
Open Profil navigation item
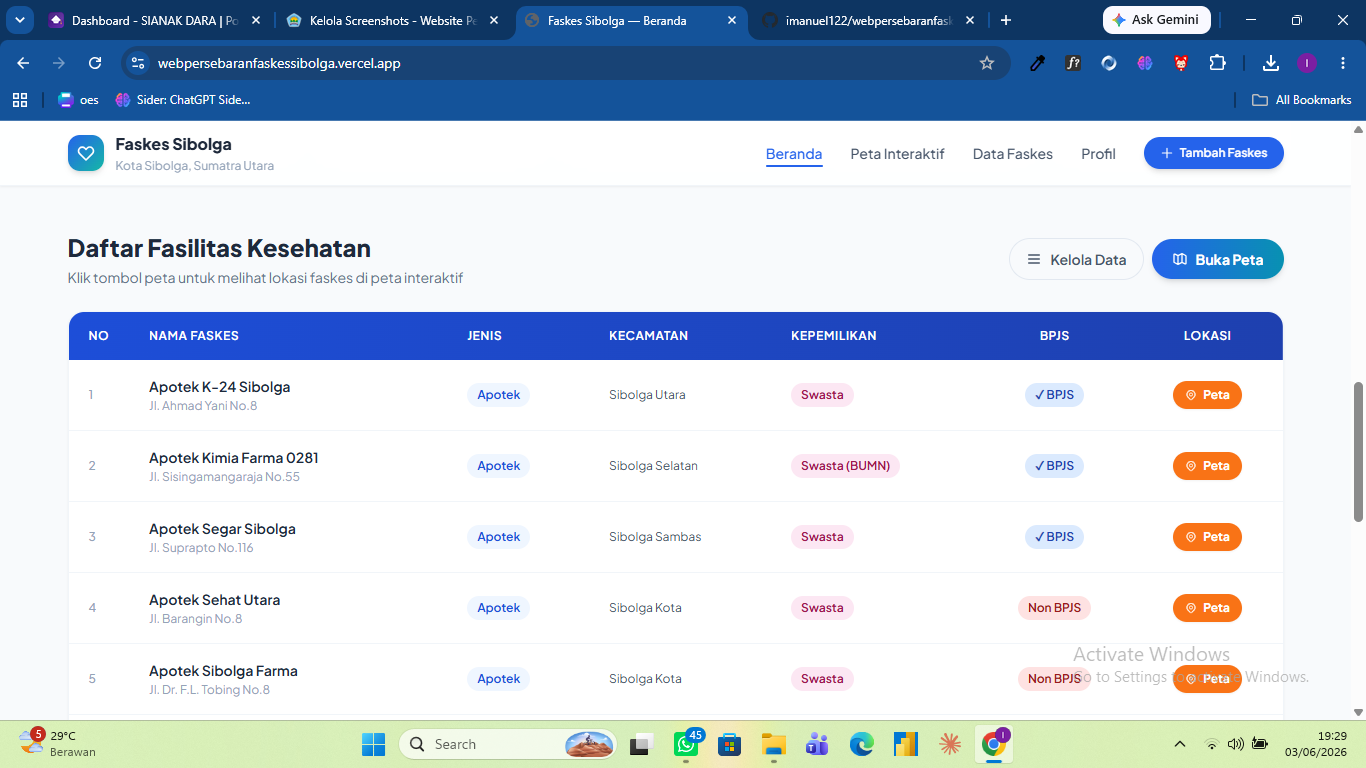click(1098, 154)
